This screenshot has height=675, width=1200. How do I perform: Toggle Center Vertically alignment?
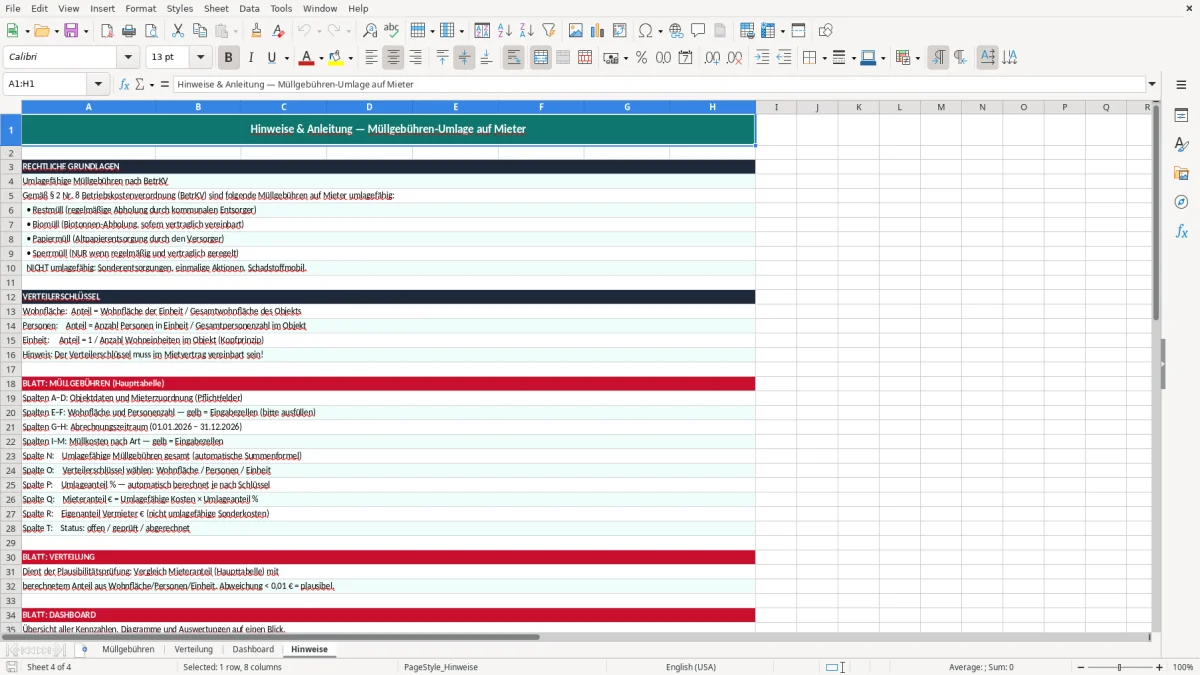coord(464,58)
